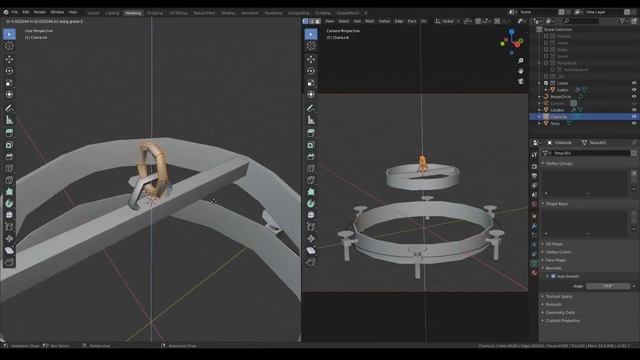Screen dimensions: 640x360
Task: Choose the Rotate tool in User Perspective viewport
Action: [9, 71]
